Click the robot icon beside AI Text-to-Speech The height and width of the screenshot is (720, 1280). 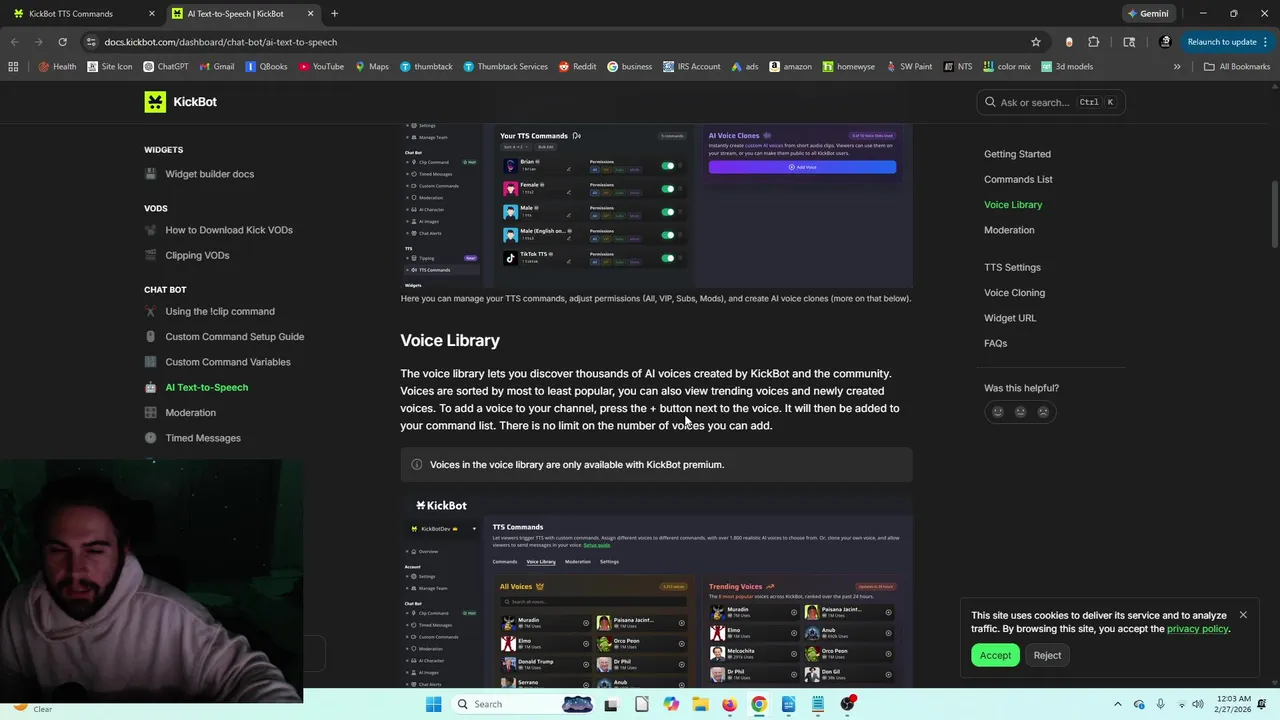pos(150,387)
